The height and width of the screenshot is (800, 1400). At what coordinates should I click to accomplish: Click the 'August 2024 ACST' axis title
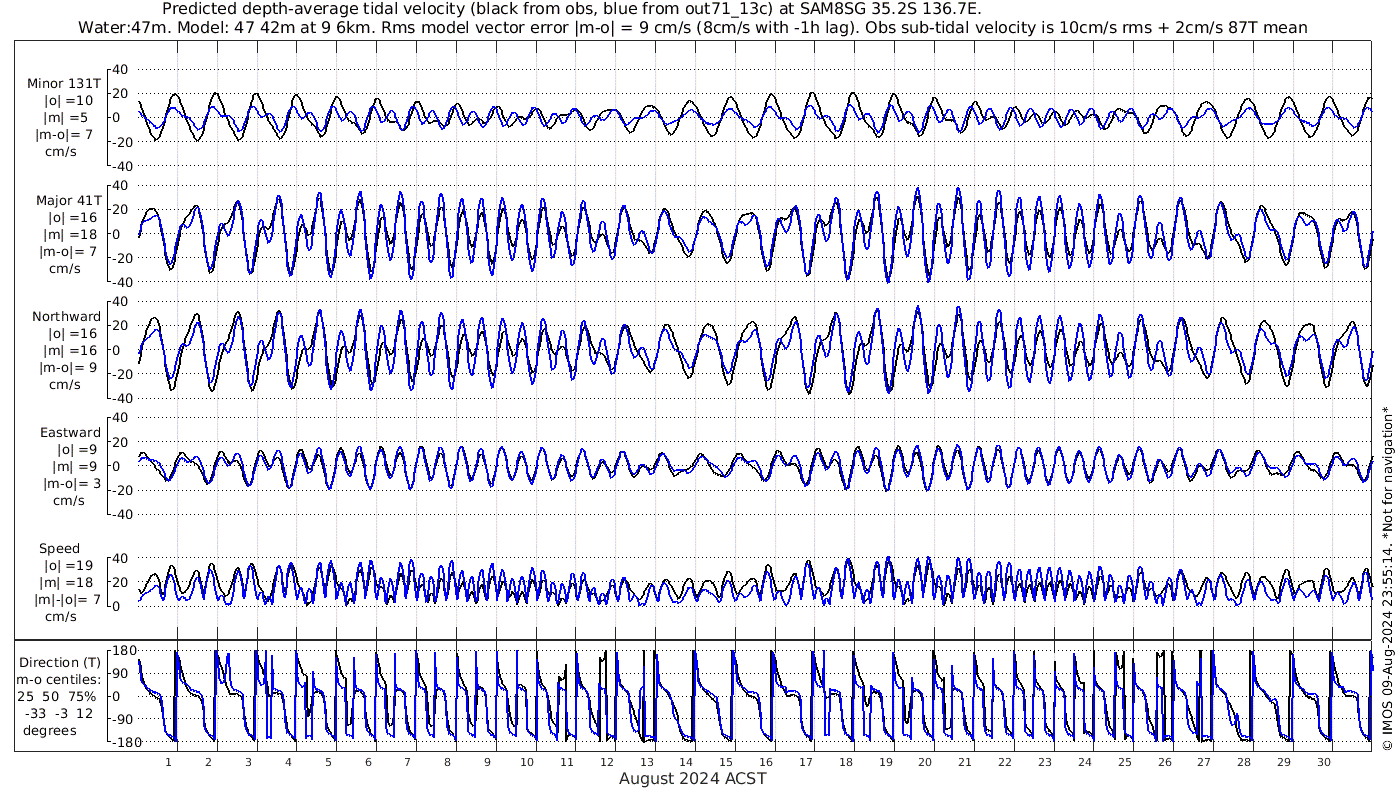pyautogui.click(x=692, y=778)
